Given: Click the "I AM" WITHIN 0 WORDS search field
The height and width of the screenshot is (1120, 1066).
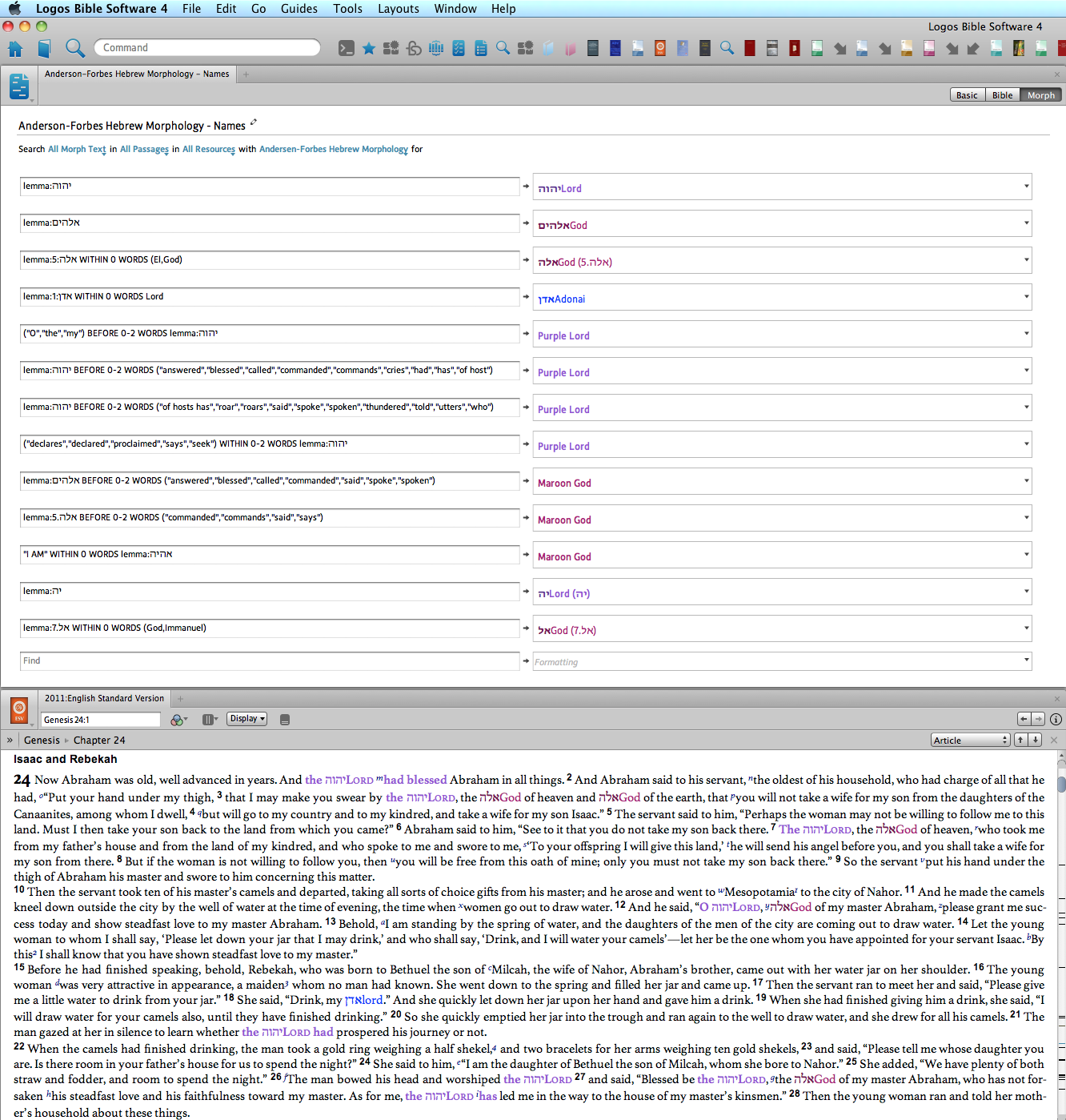Looking at the screenshot, I should [x=270, y=555].
